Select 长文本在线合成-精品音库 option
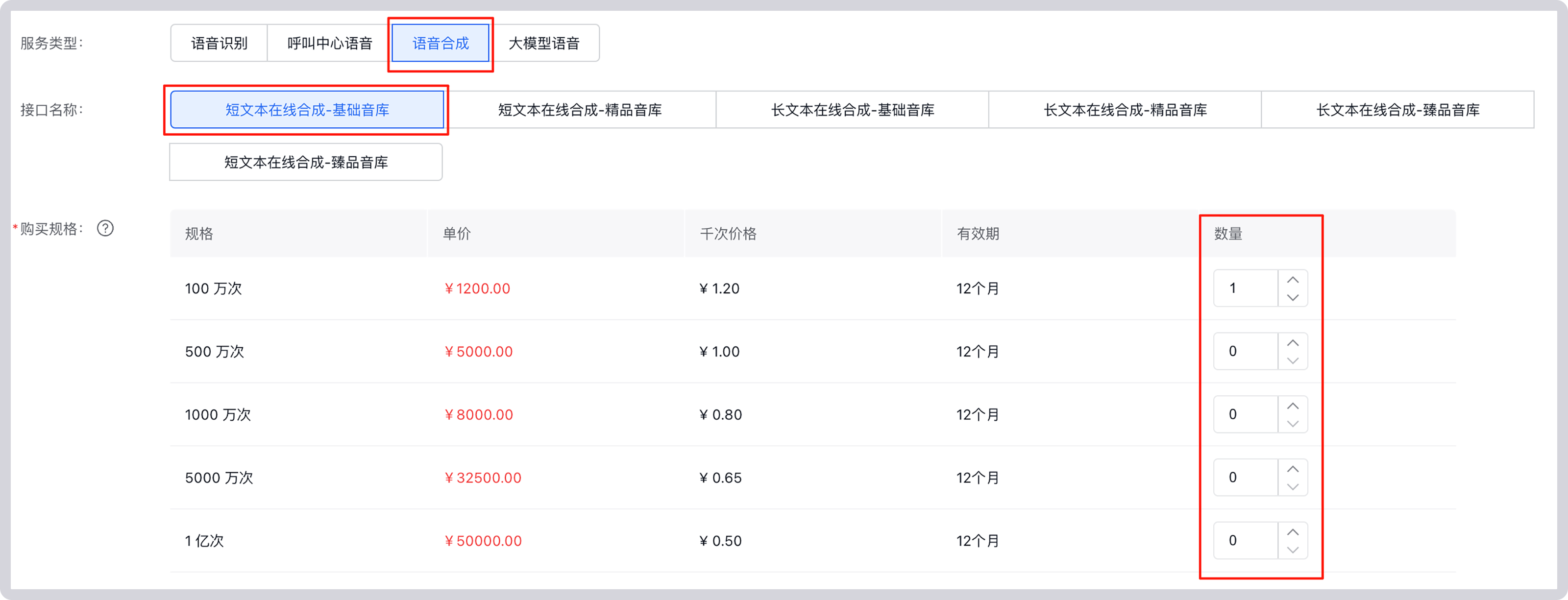Viewport: 1568px width, 600px height. point(1124,110)
